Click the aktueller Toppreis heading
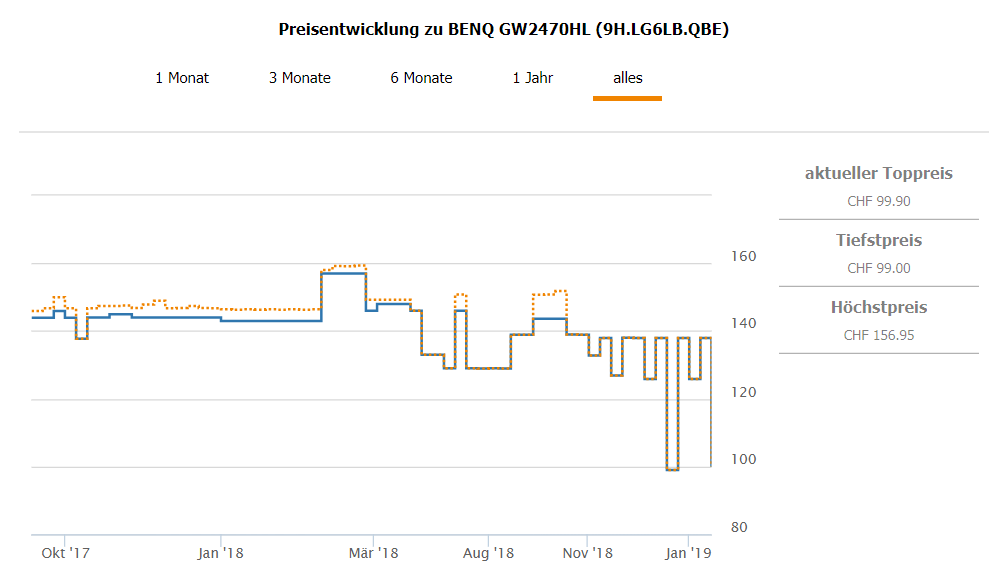 [x=879, y=174]
